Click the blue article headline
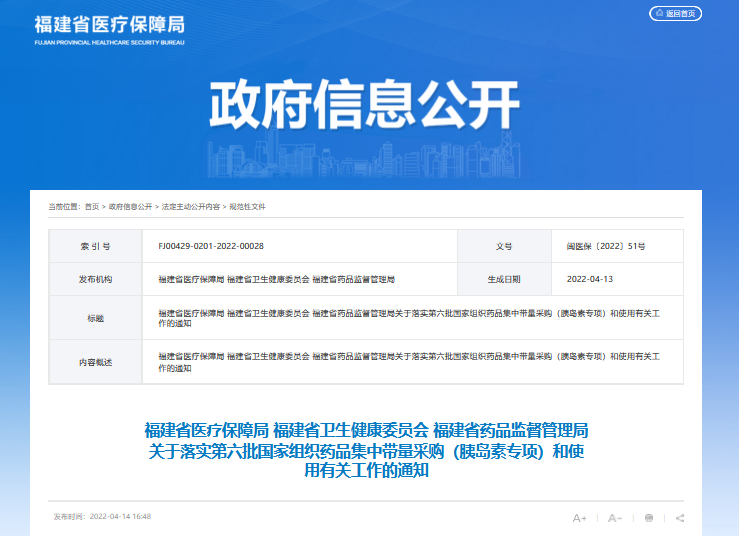 366,450
